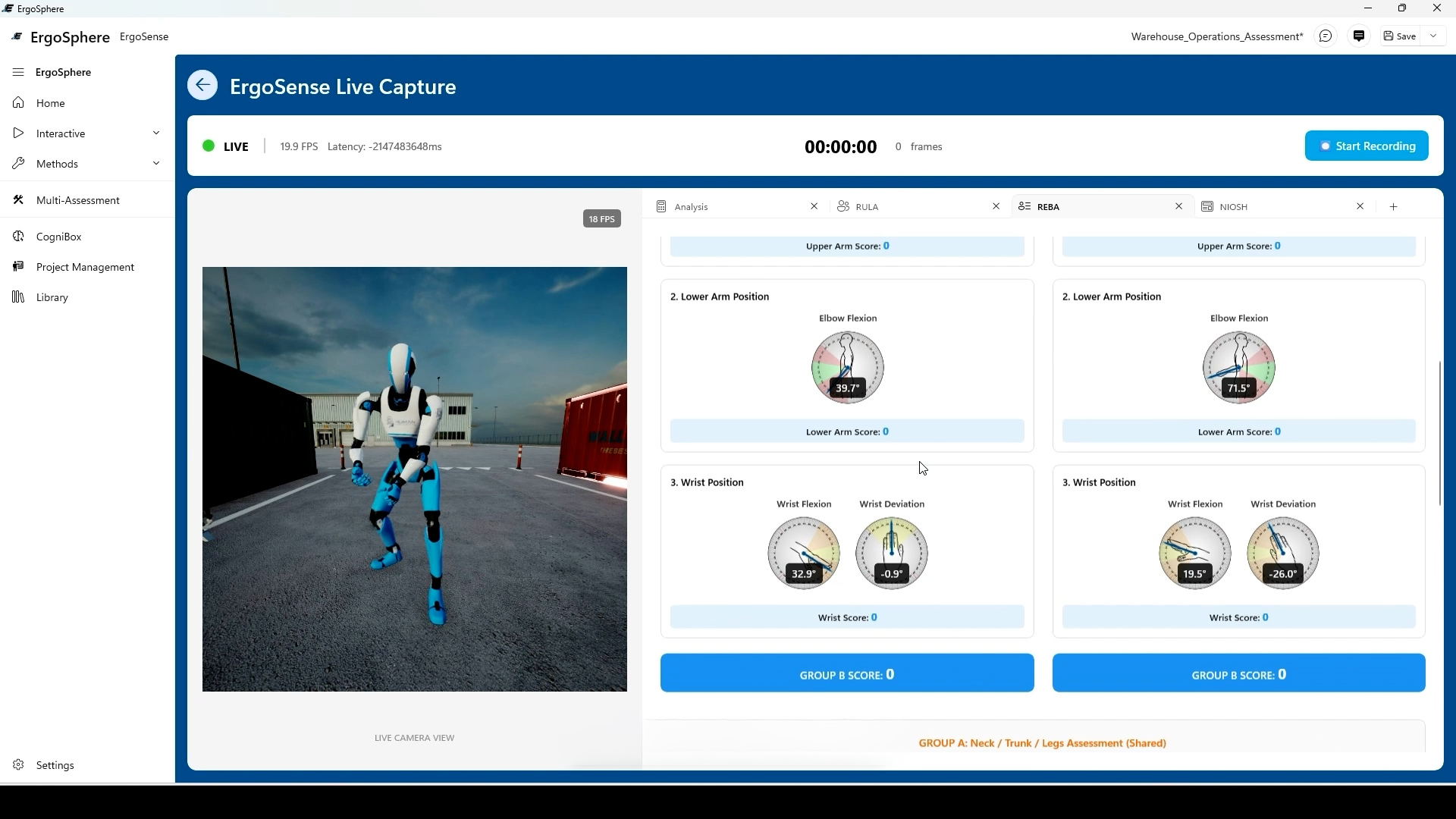The width and height of the screenshot is (1456, 819).
Task: Open the Save dropdown arrow
Action: (x=1433, y=36)
